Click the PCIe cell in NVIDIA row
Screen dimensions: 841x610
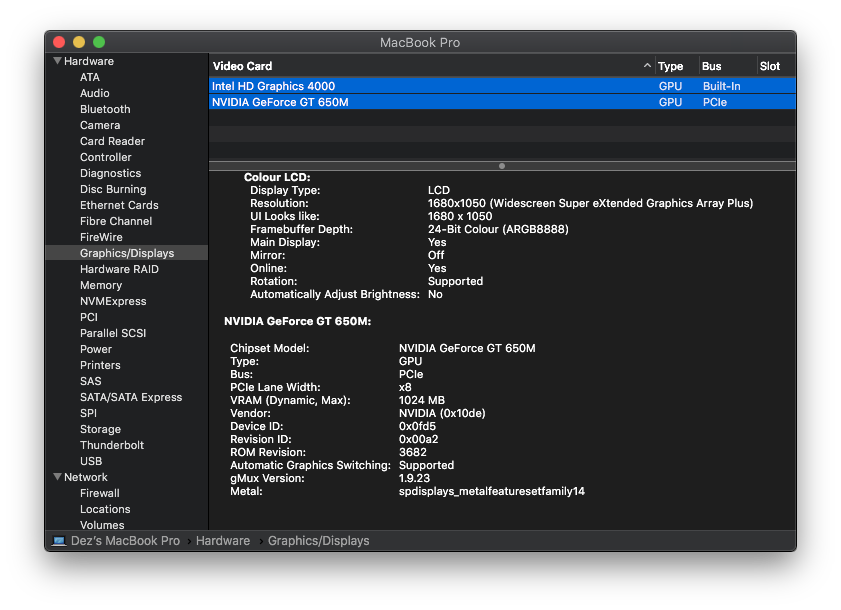pos(715,102)
